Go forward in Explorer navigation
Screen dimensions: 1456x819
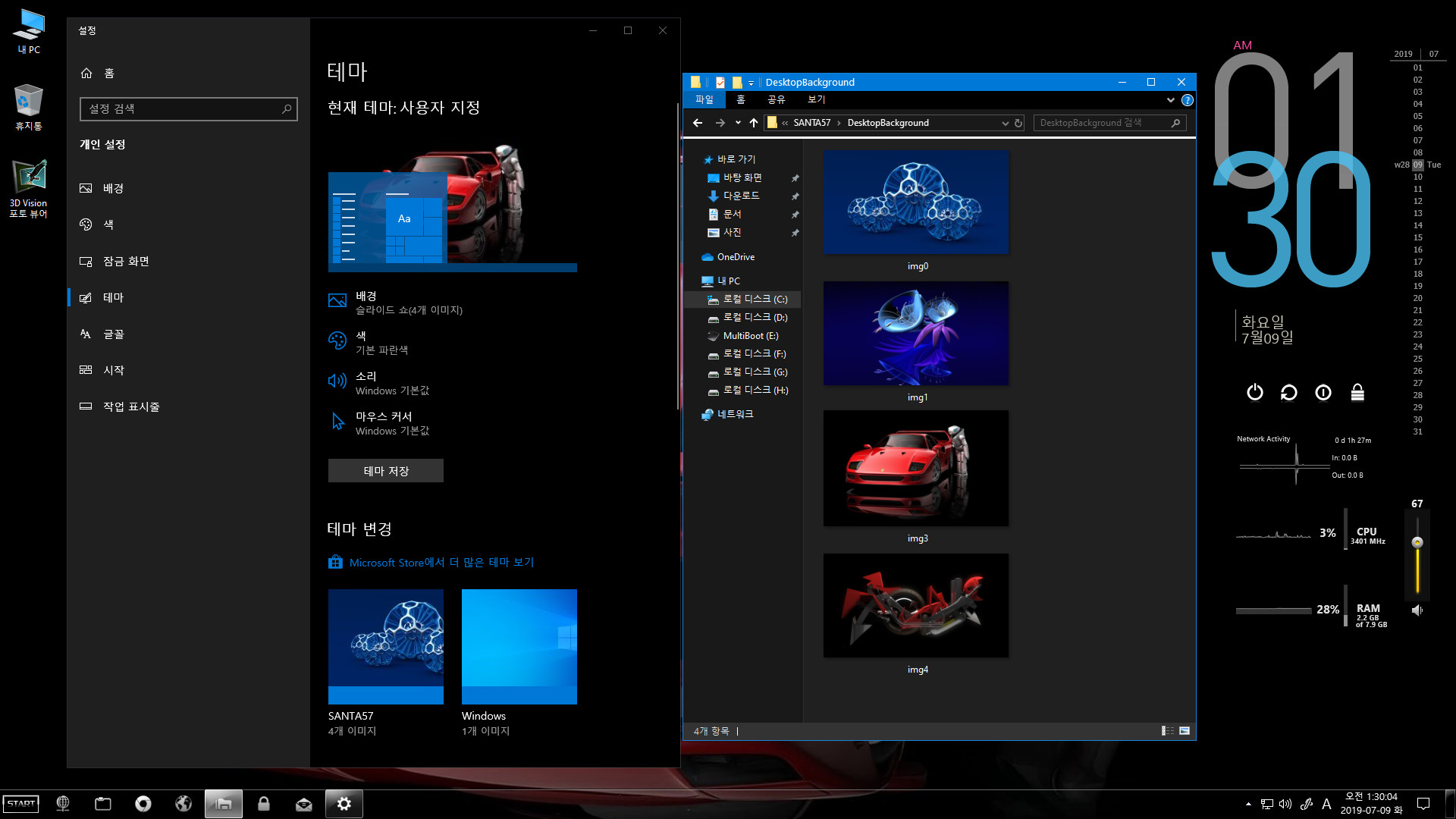(x=720, y=123)
